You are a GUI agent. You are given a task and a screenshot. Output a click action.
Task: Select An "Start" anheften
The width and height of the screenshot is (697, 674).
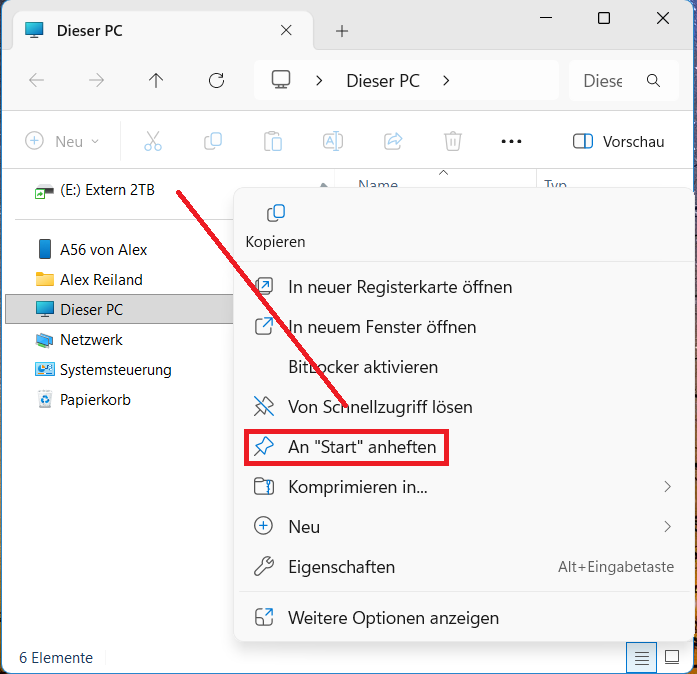(464, 447)
